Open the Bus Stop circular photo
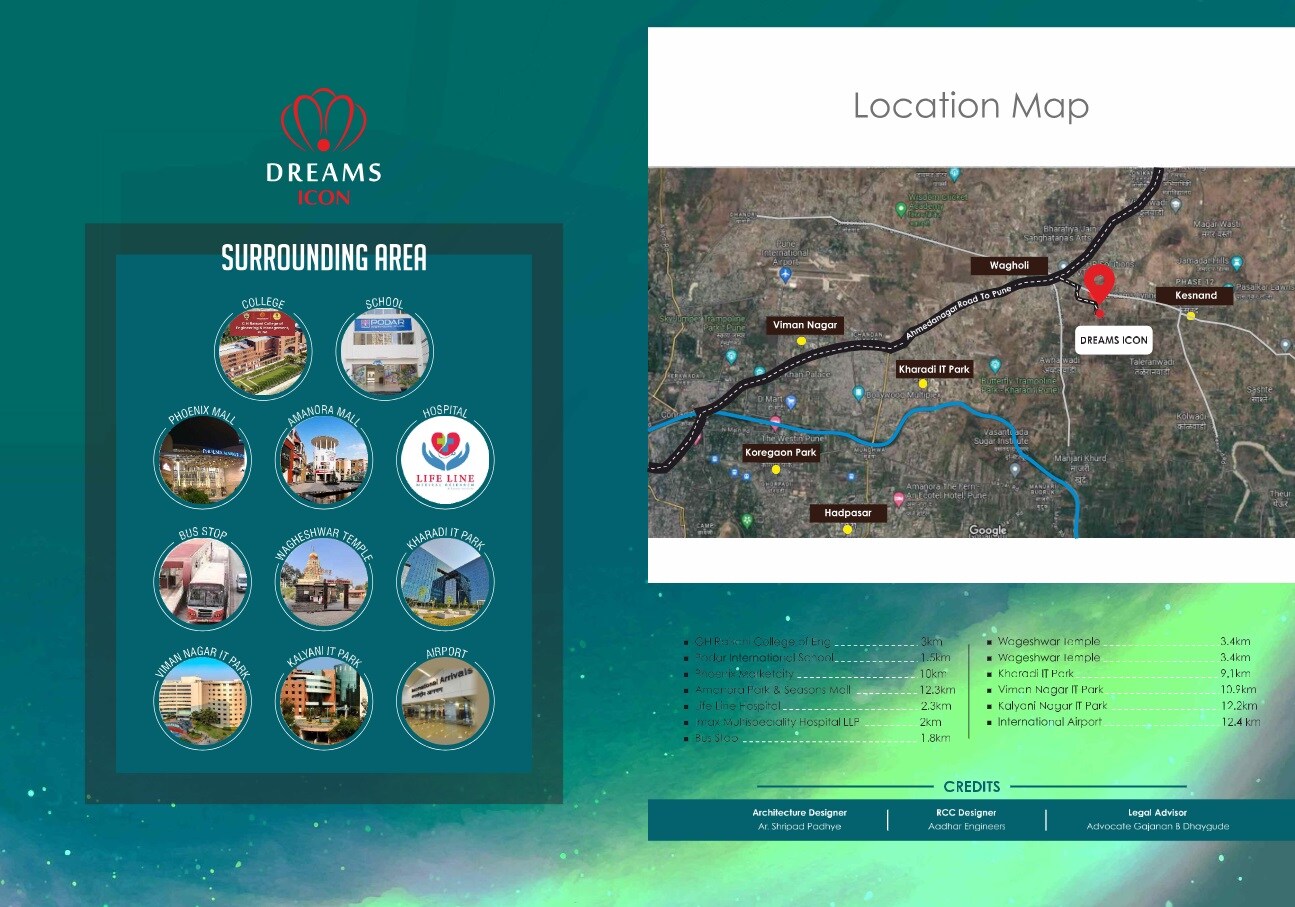The width and height of the screenshot is (1295, 907). point(203,582)
